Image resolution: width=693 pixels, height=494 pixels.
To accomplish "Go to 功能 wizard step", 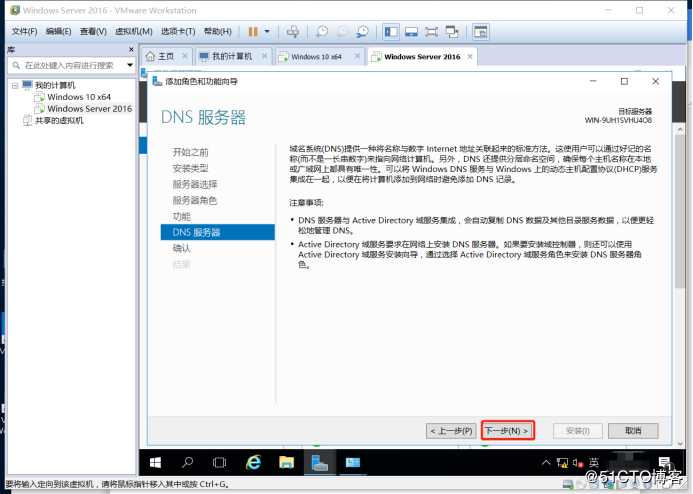I will coord(181,217).
